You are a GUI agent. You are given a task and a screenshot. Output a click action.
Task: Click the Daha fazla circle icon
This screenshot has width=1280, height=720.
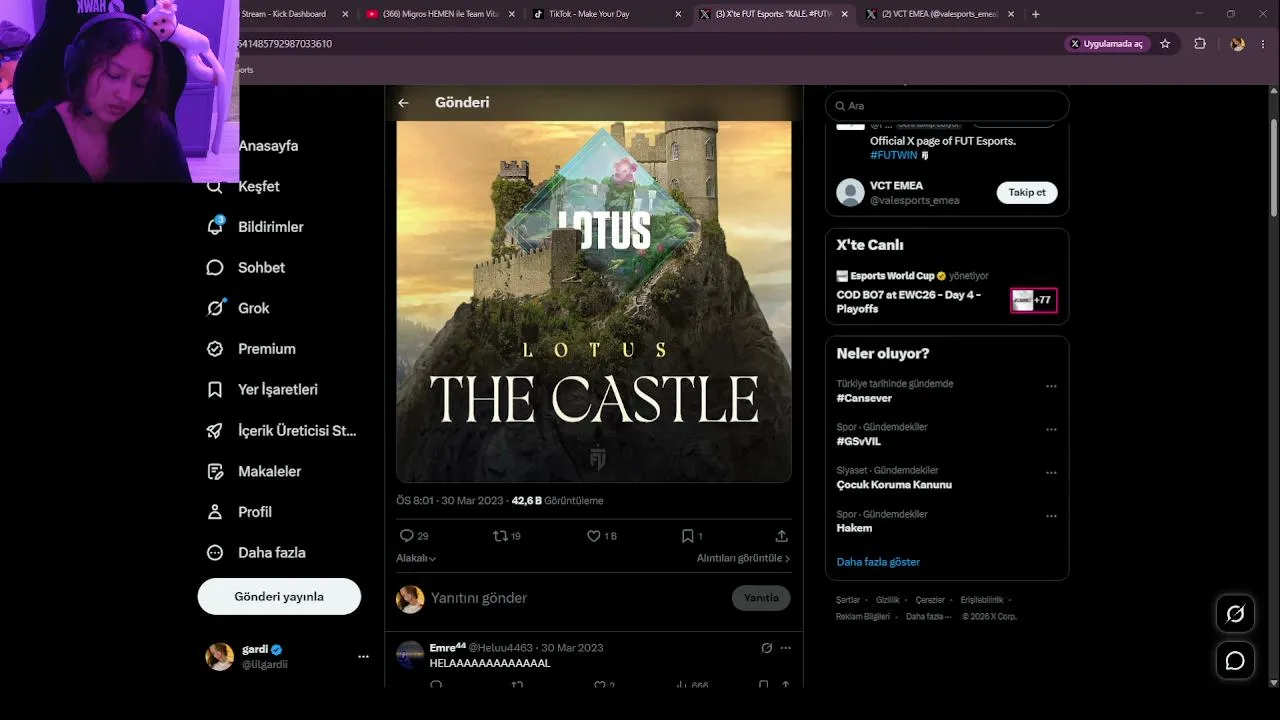tap(215, 553)
